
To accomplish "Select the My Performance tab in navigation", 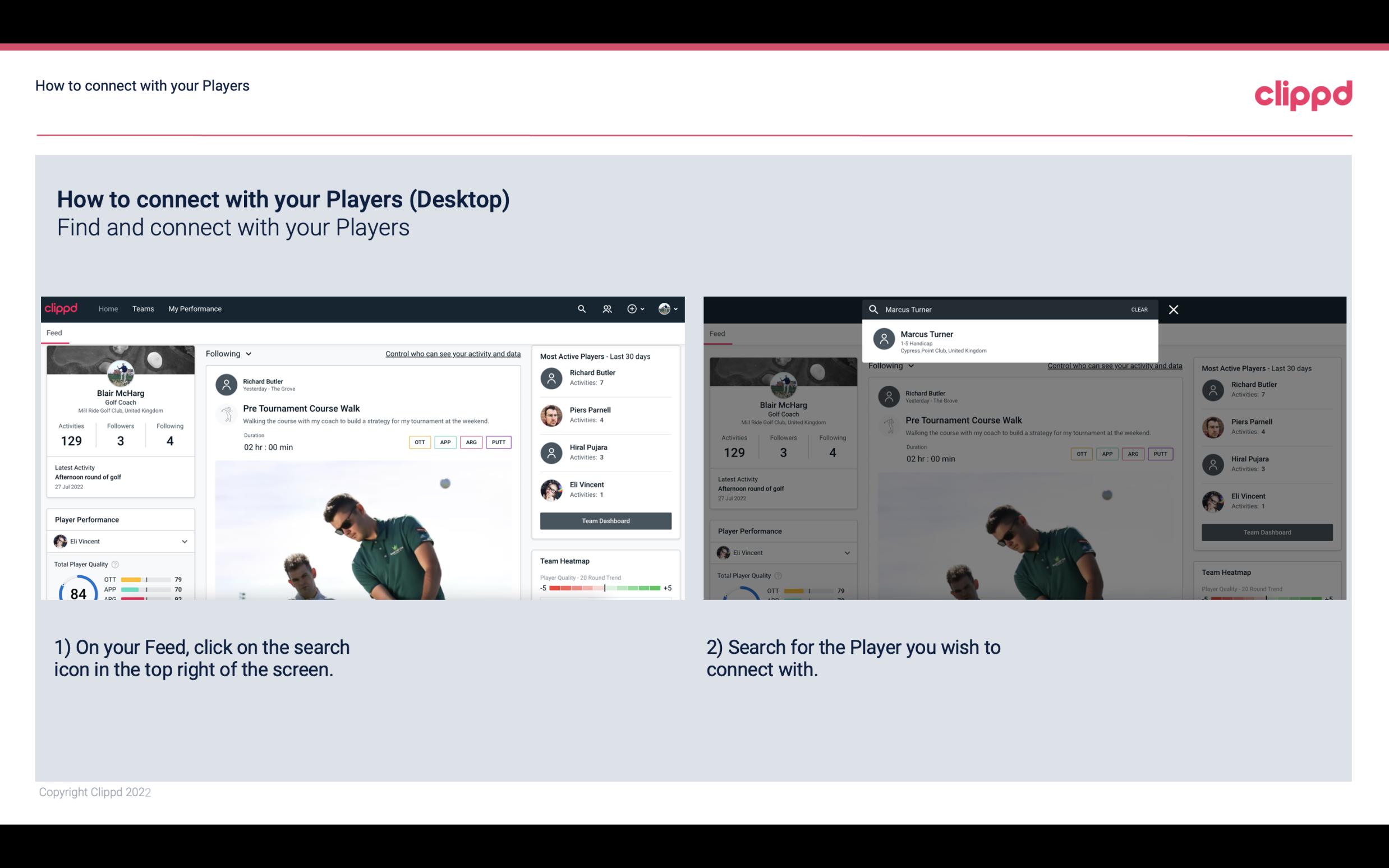I will tap(195, 308).
